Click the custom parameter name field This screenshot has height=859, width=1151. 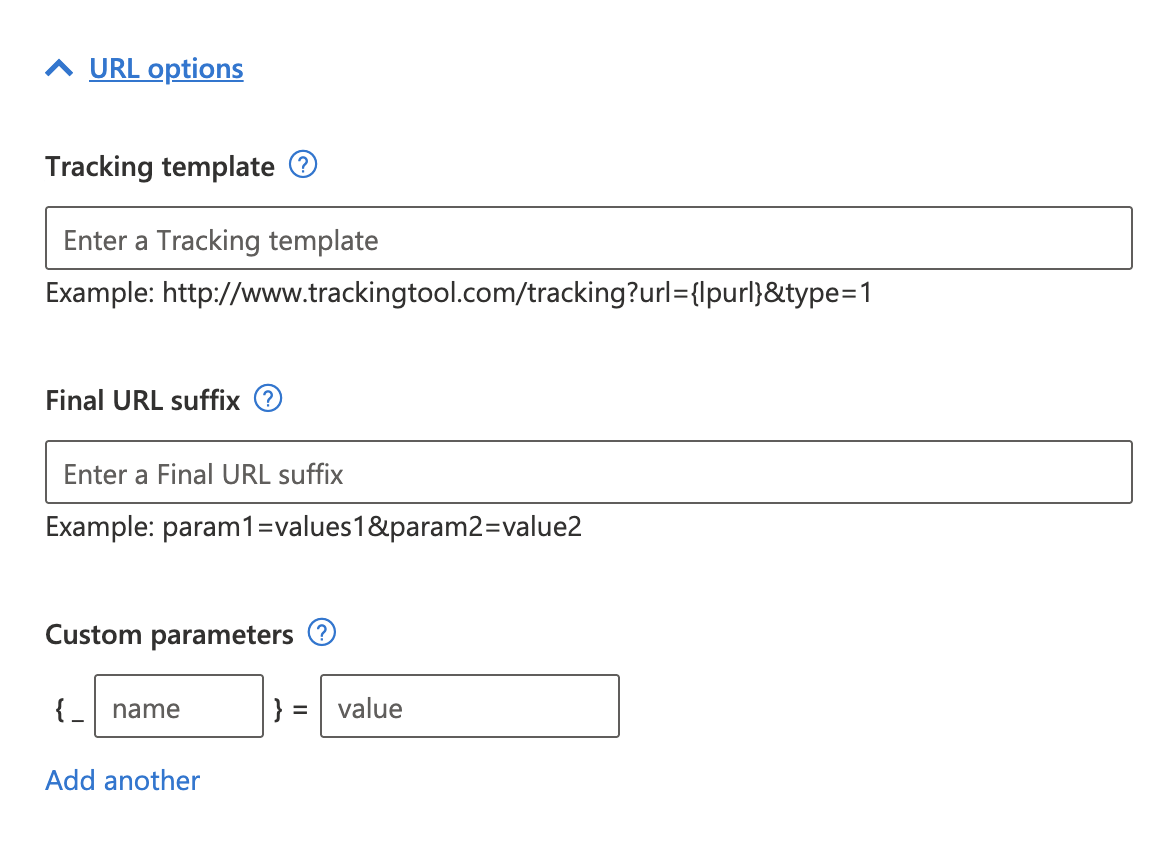pos(178,707)
